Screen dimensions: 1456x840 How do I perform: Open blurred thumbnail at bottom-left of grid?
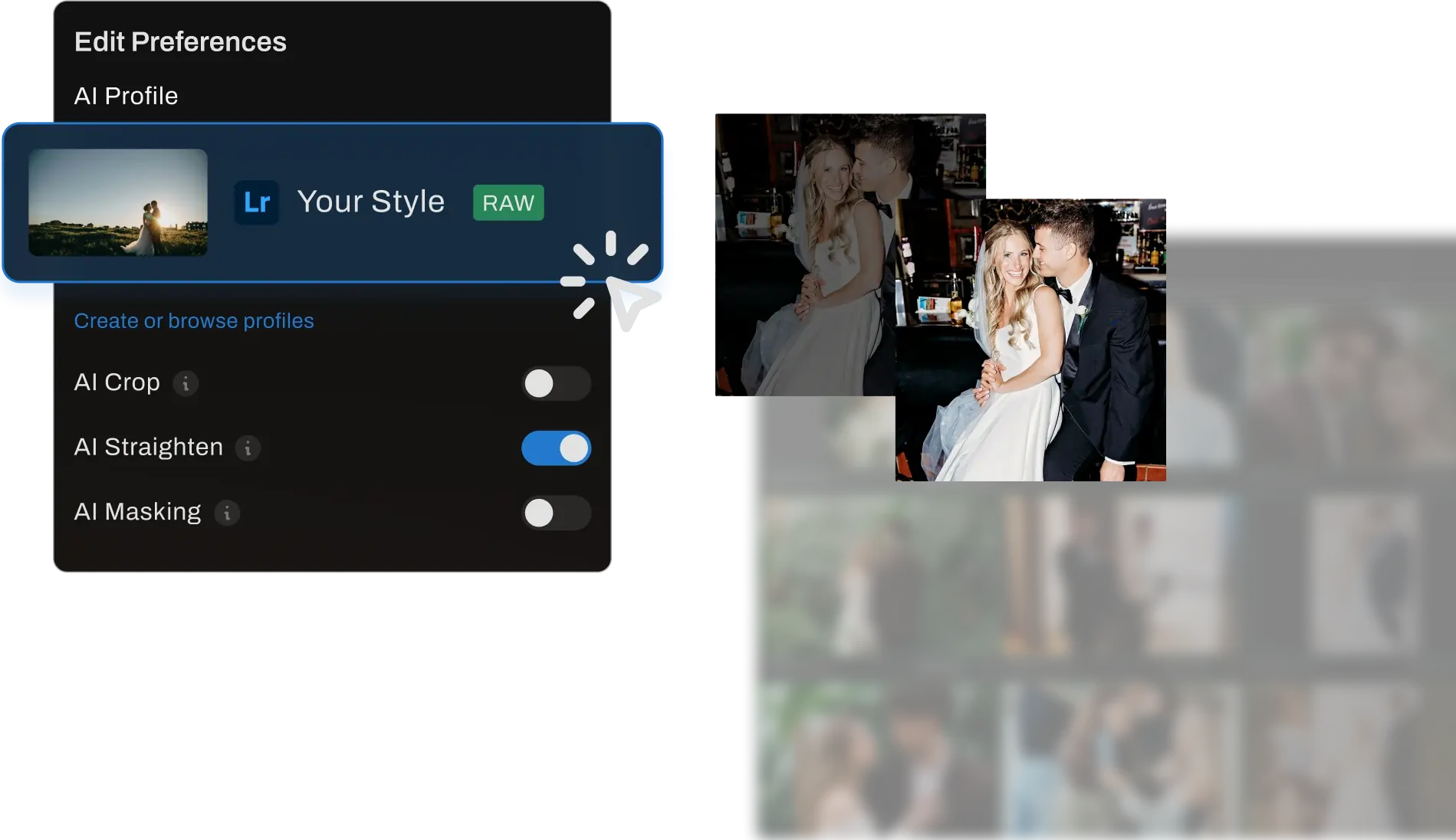tap(870, 760)
